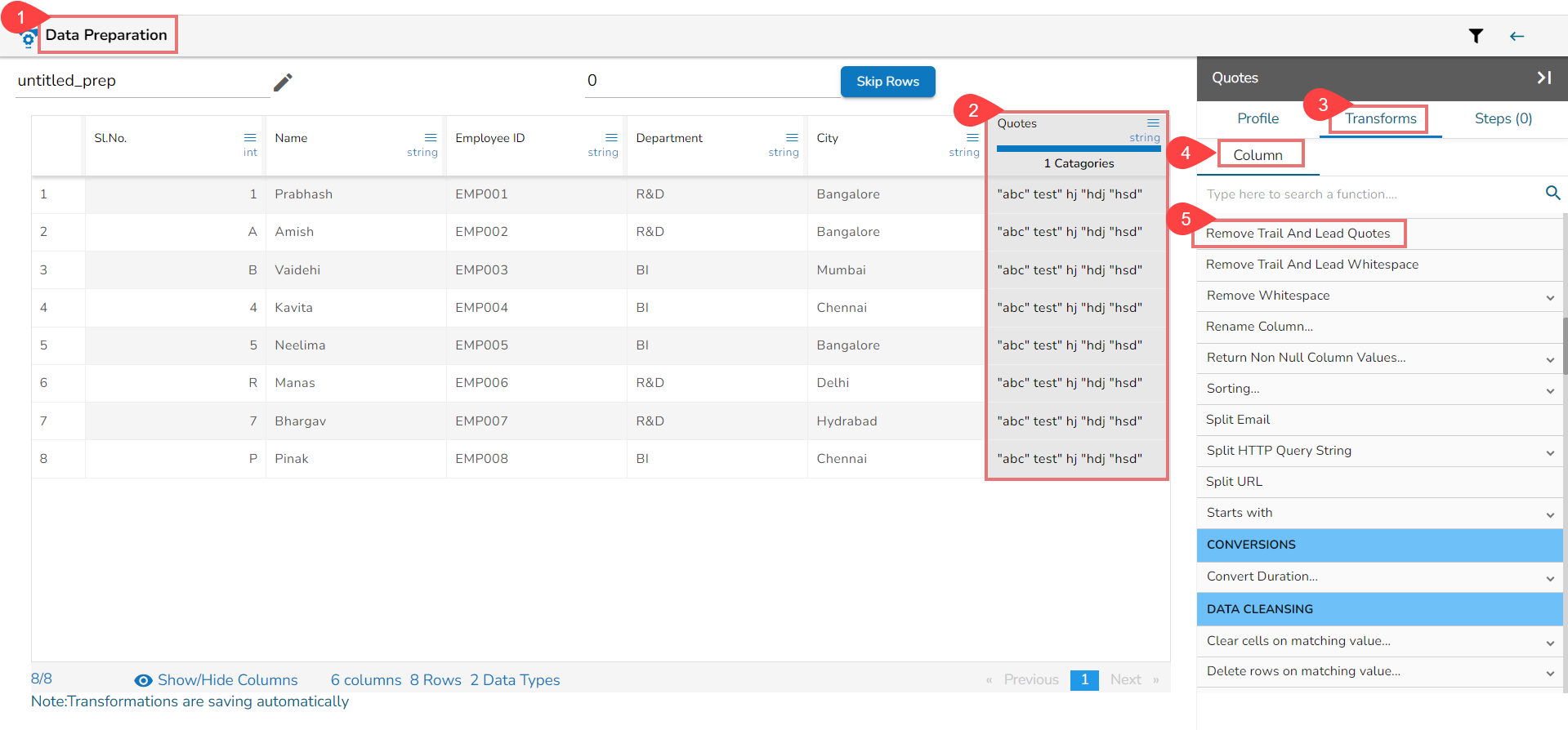Click the Quotes column distribution bar
Screen dimensions: 1568x730
[x=1079, y=149]
